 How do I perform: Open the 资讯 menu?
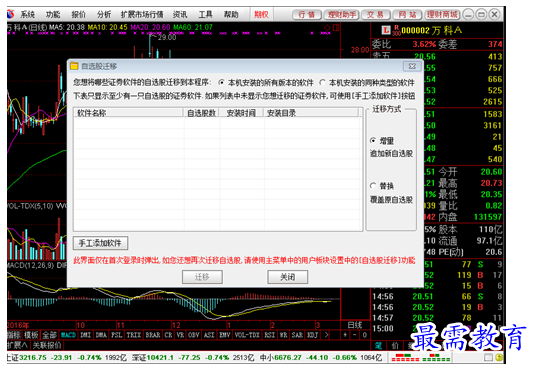(180, 14)
